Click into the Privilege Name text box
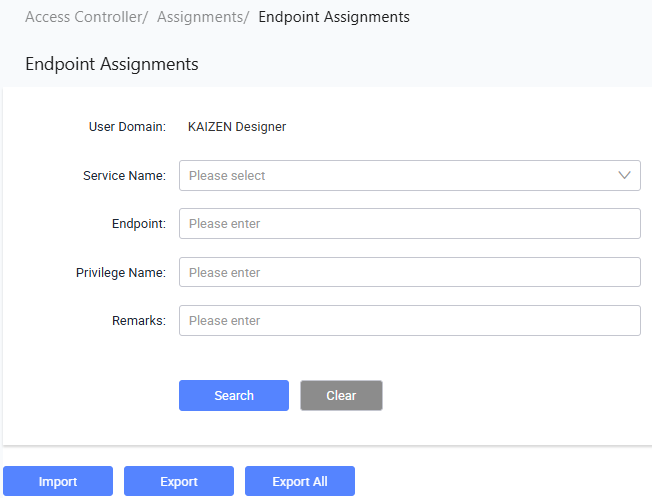Image resolution: width=652 pixels, height=498 pixels. coord(410,272)
